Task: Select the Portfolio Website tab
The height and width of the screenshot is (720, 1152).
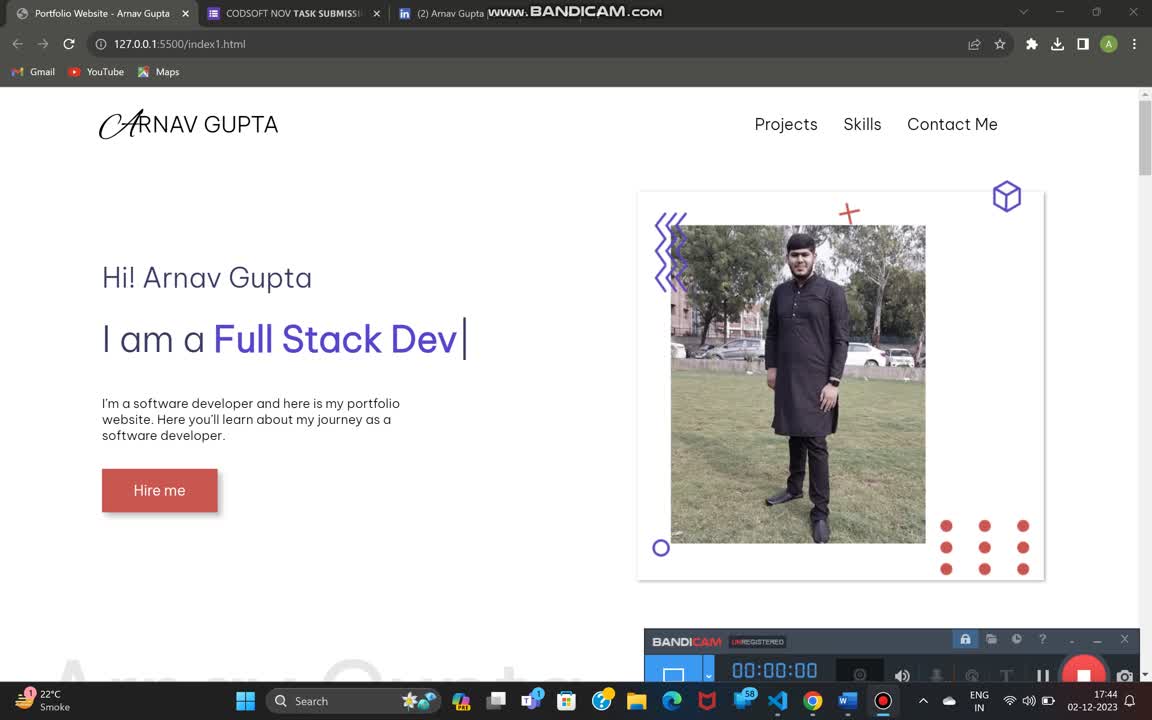Action: coord(101,13)
